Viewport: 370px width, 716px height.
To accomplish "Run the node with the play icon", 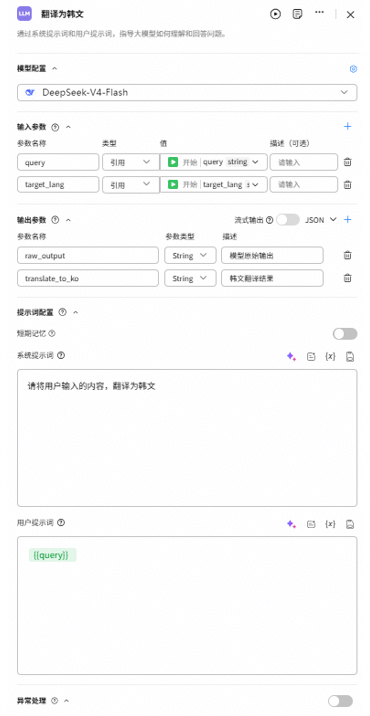I will coord(275,14).
